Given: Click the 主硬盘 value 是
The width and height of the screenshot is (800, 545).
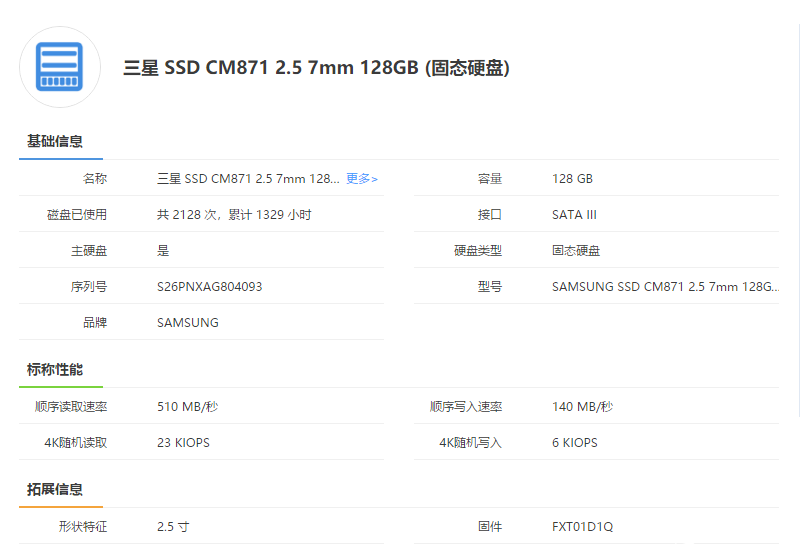Looking at the screenshot, I should [x=163, y=251].
